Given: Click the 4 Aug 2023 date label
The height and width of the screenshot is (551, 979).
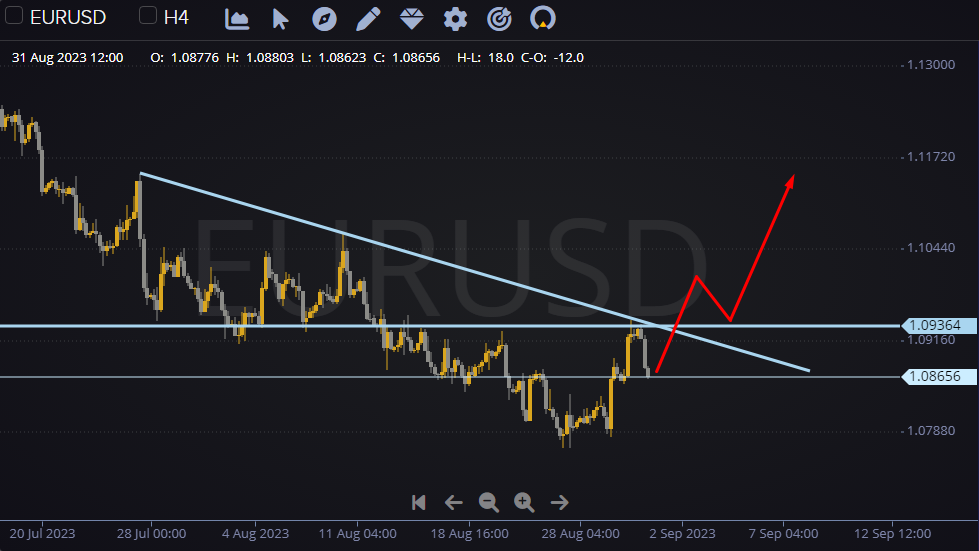Looking at the screenshot, I should 255,534.
